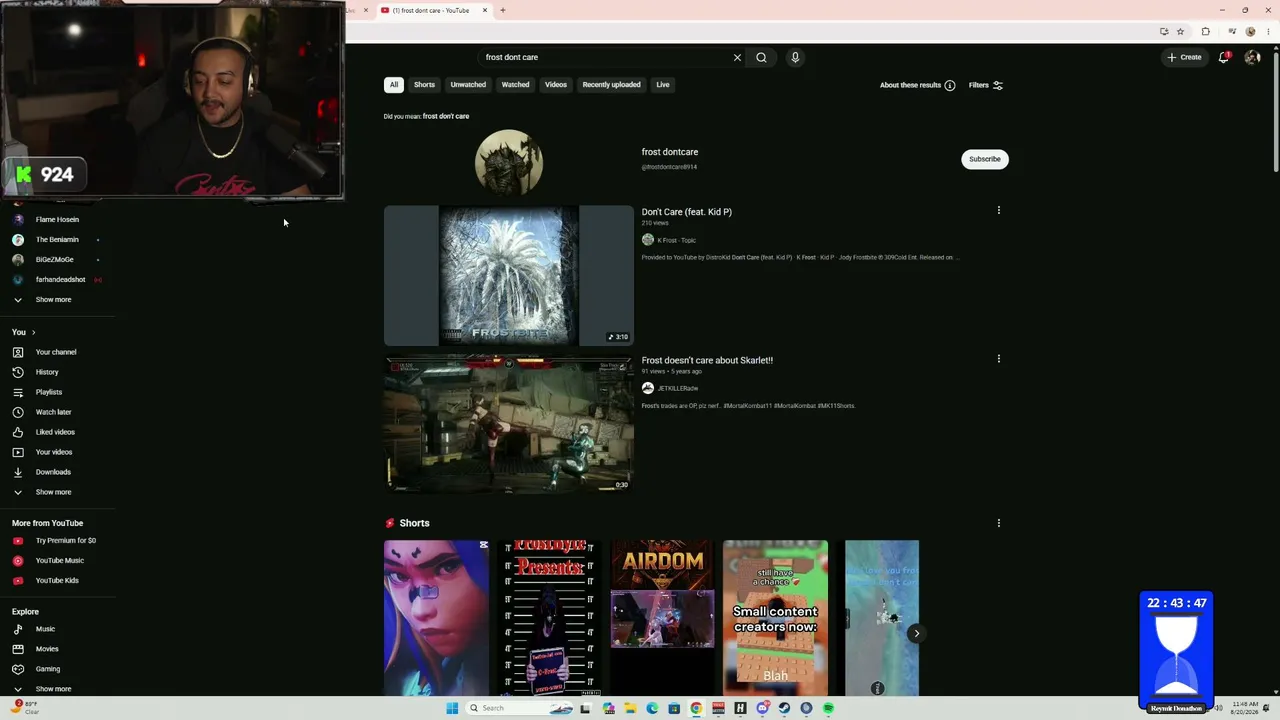
Task: Open the YouTube notifications bell
Action: (x=1224, y=57)
